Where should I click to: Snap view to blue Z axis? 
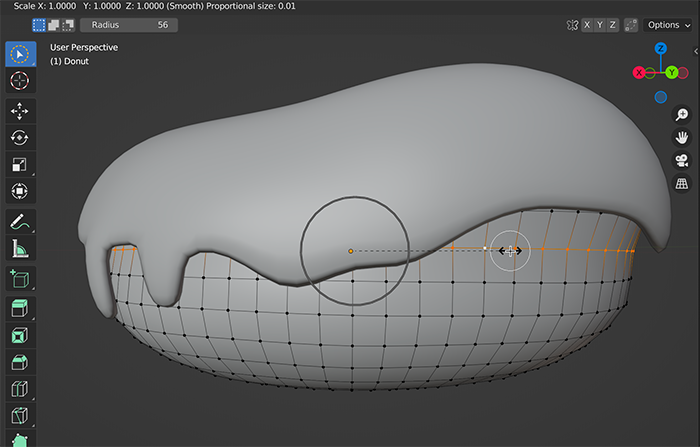[661, 48]
